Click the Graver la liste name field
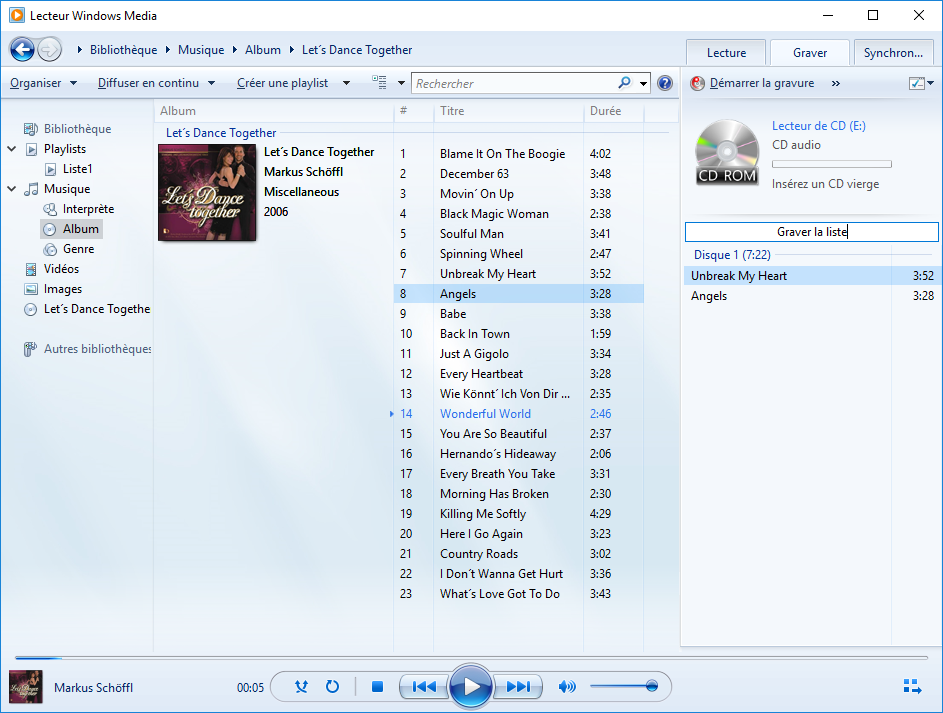 pos(811,231)
